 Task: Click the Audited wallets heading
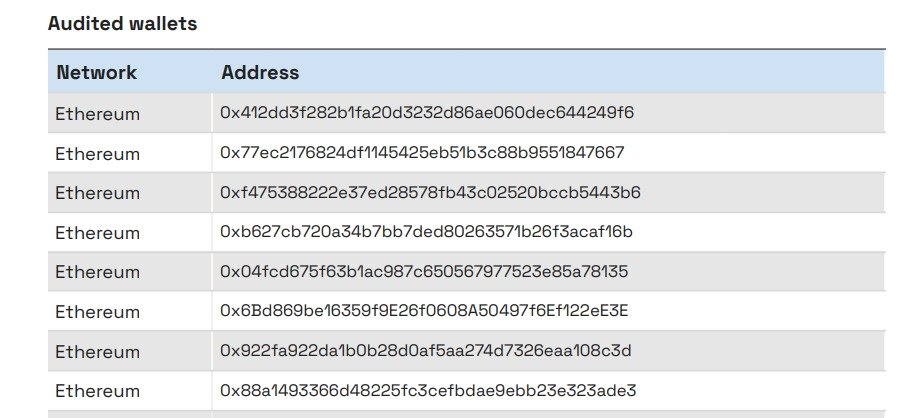tap(123, 24)
